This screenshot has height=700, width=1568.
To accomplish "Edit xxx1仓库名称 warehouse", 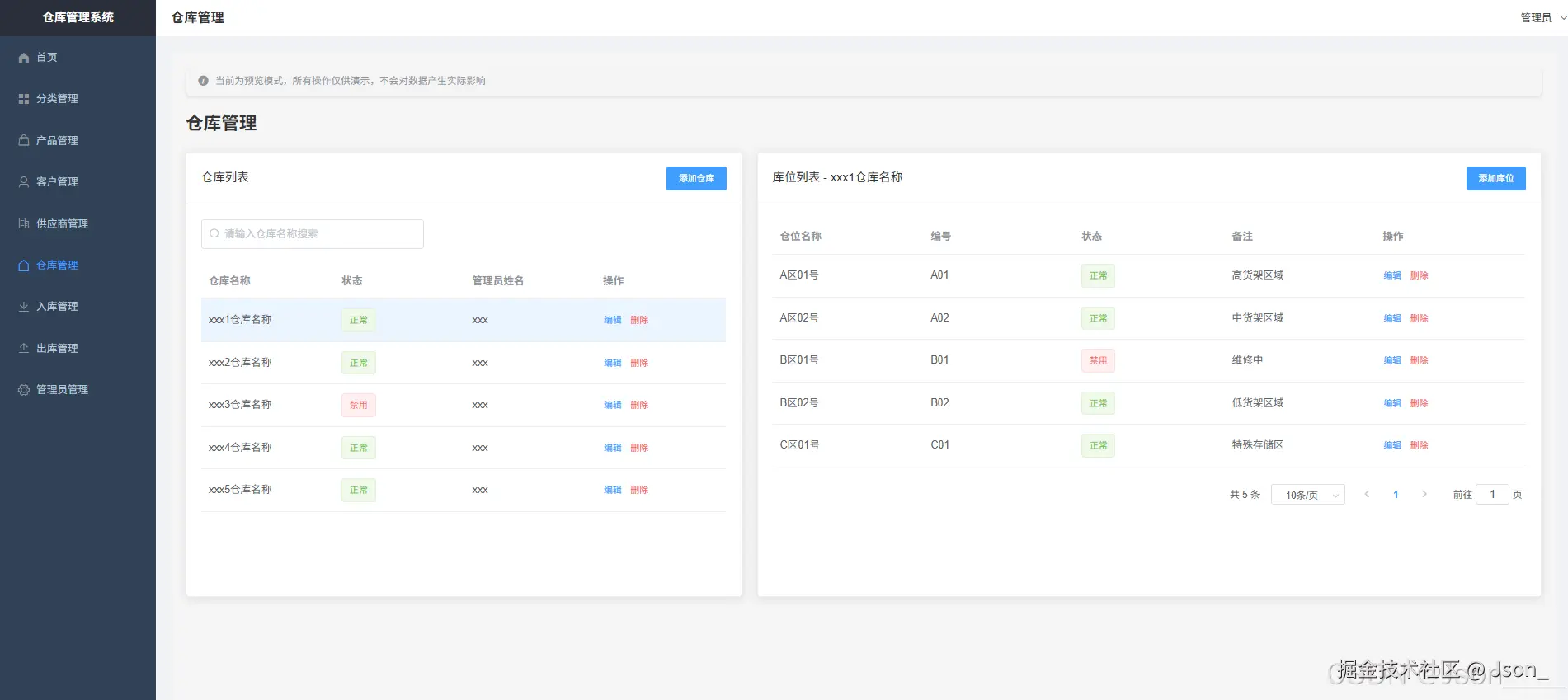I will [612, 320].
